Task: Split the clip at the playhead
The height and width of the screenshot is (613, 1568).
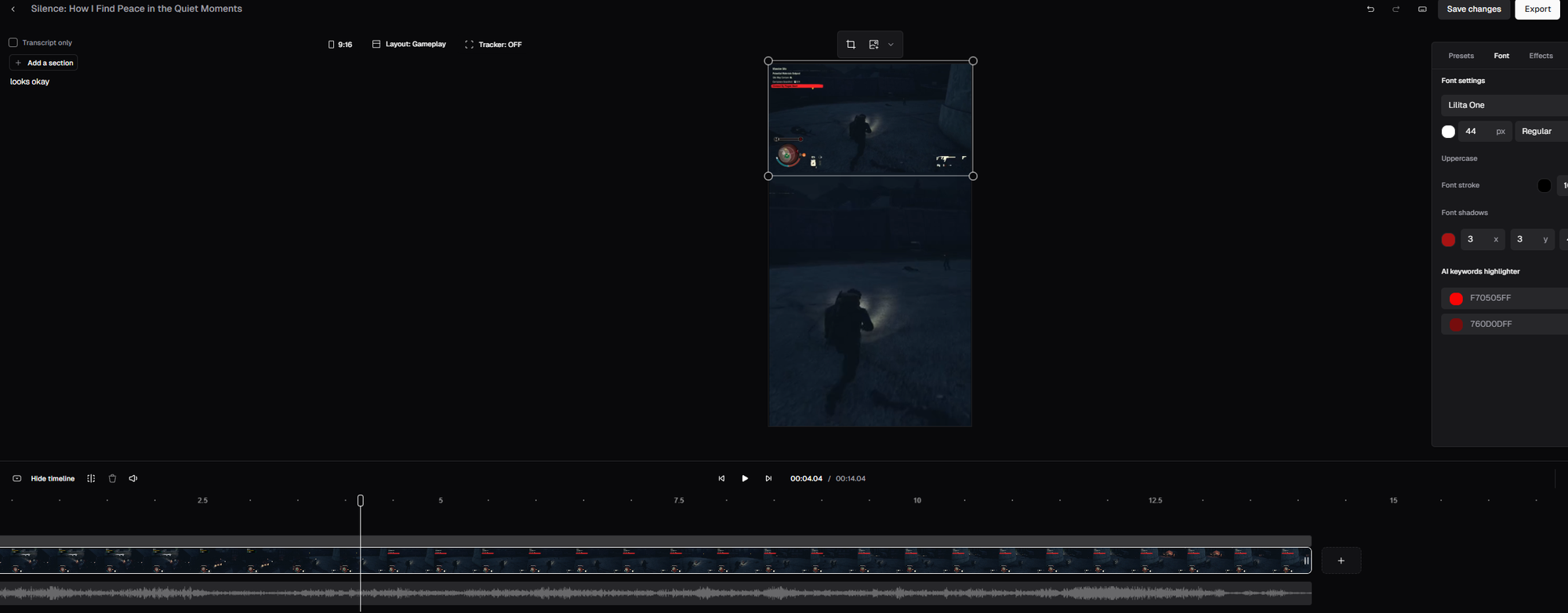Action: tap(91, 479)
